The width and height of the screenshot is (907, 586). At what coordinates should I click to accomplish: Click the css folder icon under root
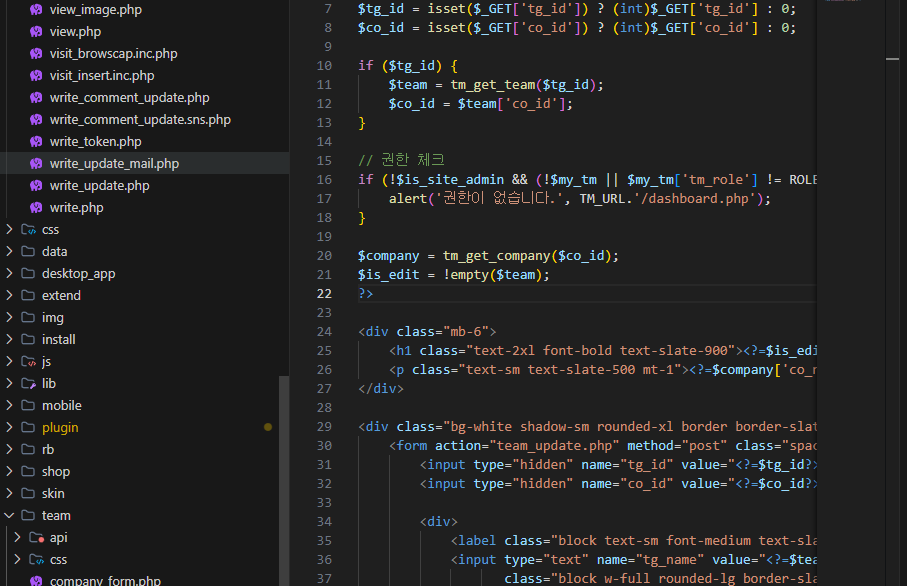(x=27, y=230)
